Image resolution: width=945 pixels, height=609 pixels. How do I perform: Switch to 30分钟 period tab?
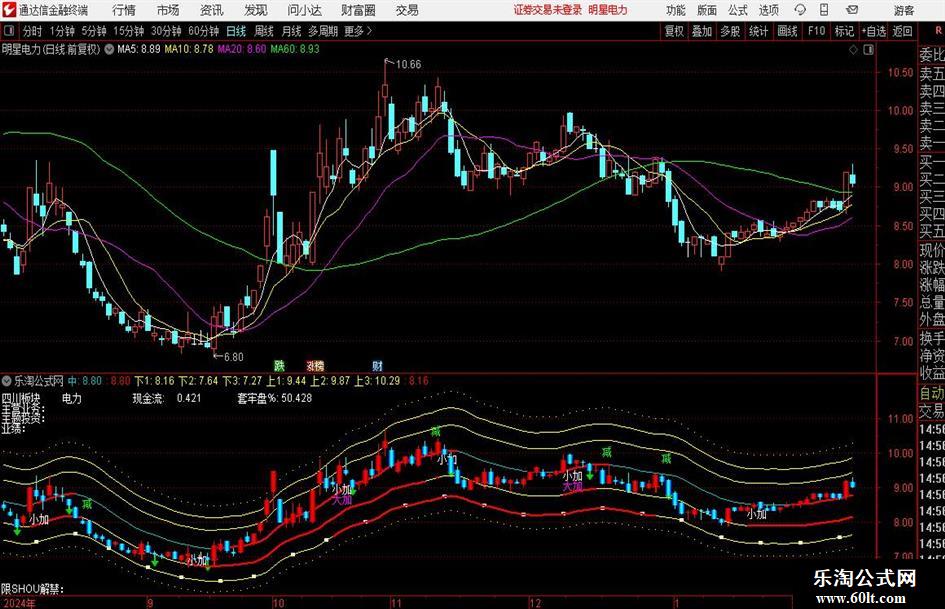pos(166,31)
